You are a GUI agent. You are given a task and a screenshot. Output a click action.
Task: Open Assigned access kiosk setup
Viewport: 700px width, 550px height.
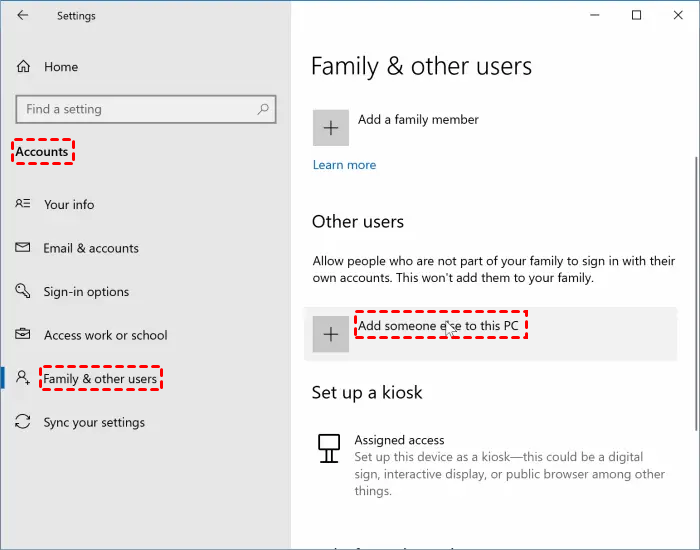click(399, 440)
